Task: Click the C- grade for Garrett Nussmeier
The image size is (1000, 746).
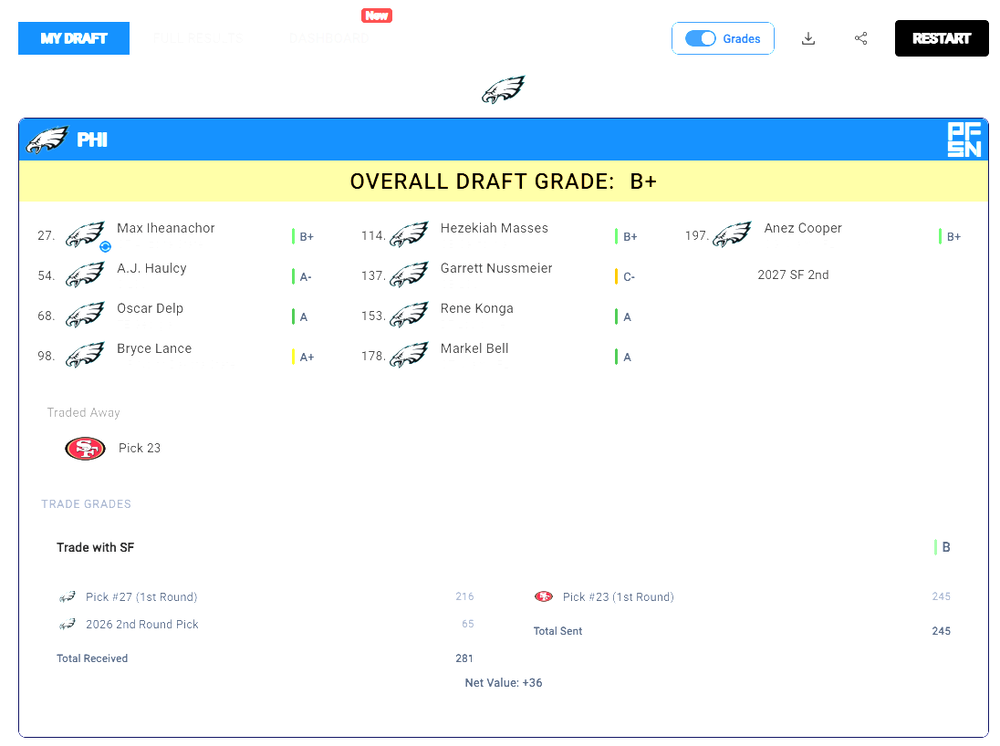Action: click(629, 277)
